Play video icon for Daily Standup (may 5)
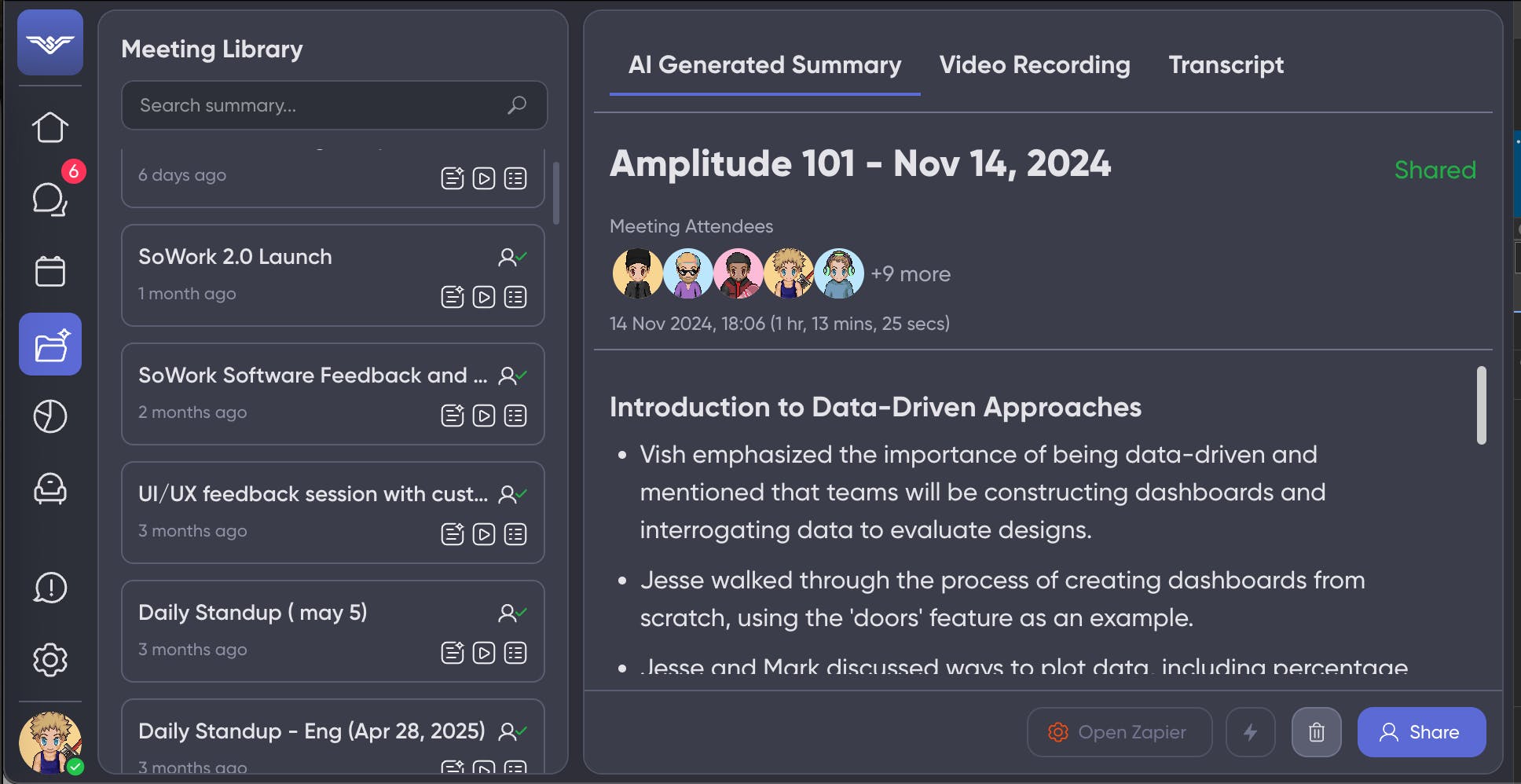 [x=484, y=653]
